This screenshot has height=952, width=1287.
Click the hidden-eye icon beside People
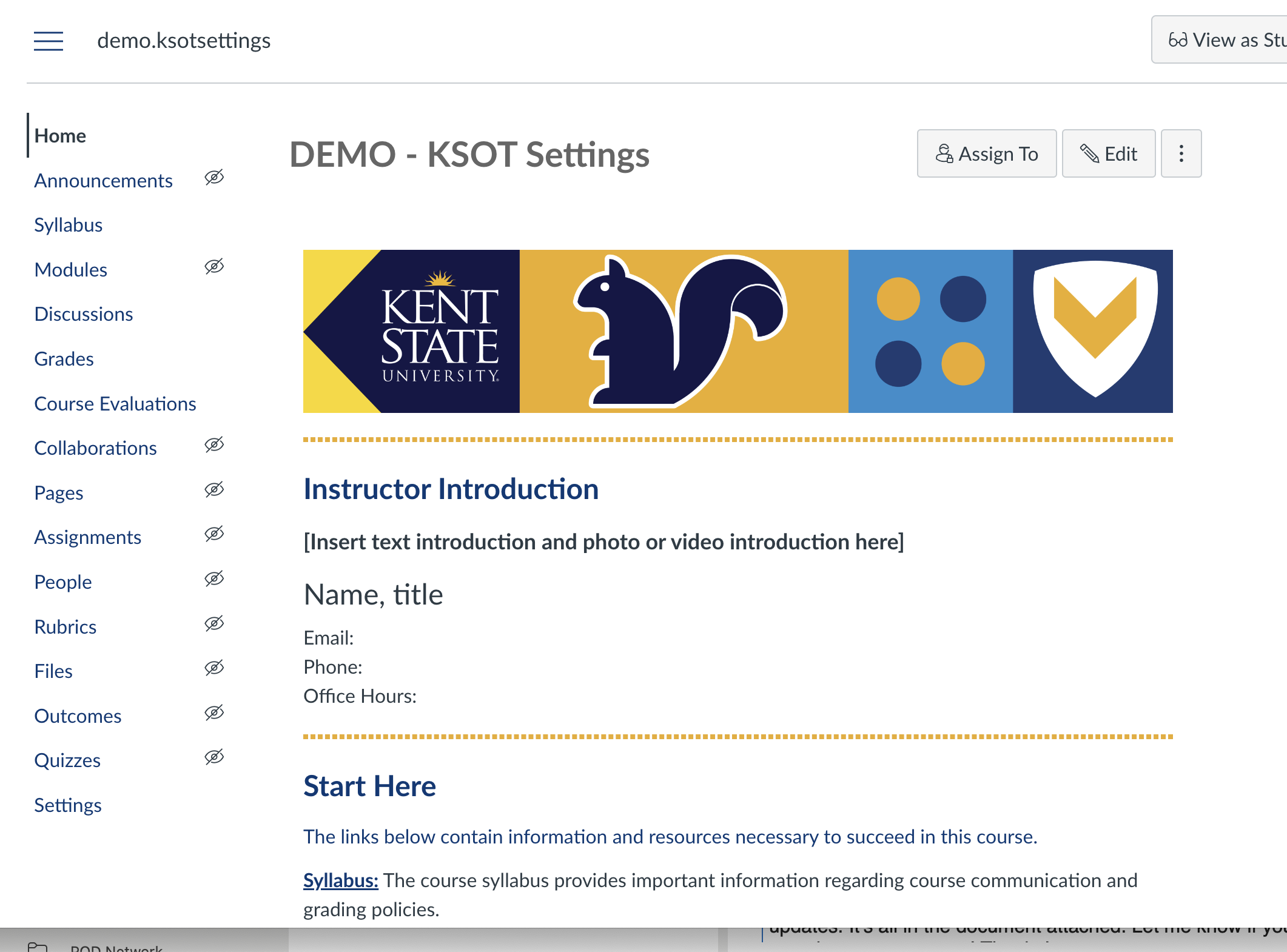213,579
